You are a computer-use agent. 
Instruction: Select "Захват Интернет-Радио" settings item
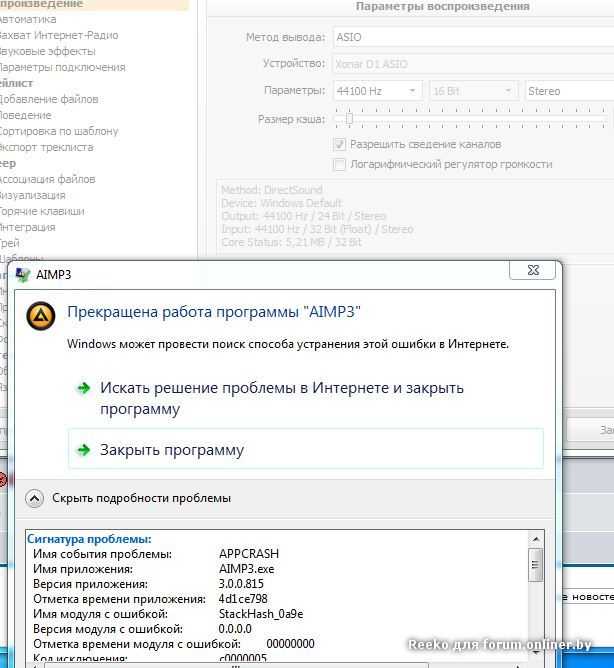pos(59,35)
